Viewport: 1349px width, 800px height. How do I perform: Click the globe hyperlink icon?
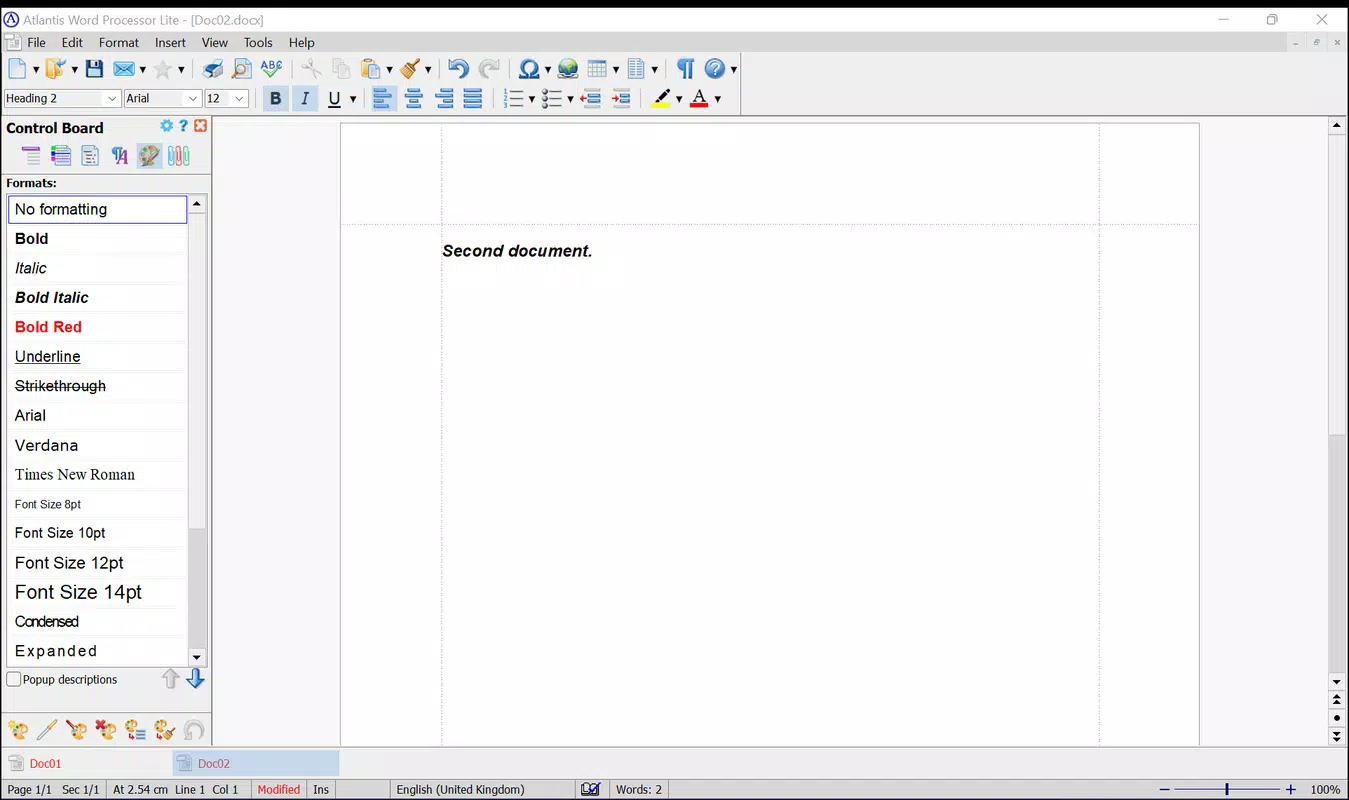(568, 69)
